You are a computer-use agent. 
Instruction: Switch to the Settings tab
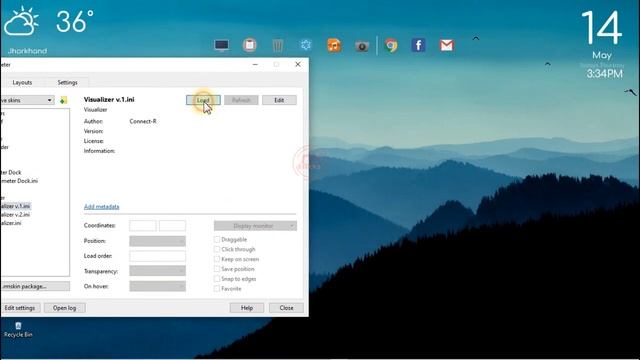(67, 82)
